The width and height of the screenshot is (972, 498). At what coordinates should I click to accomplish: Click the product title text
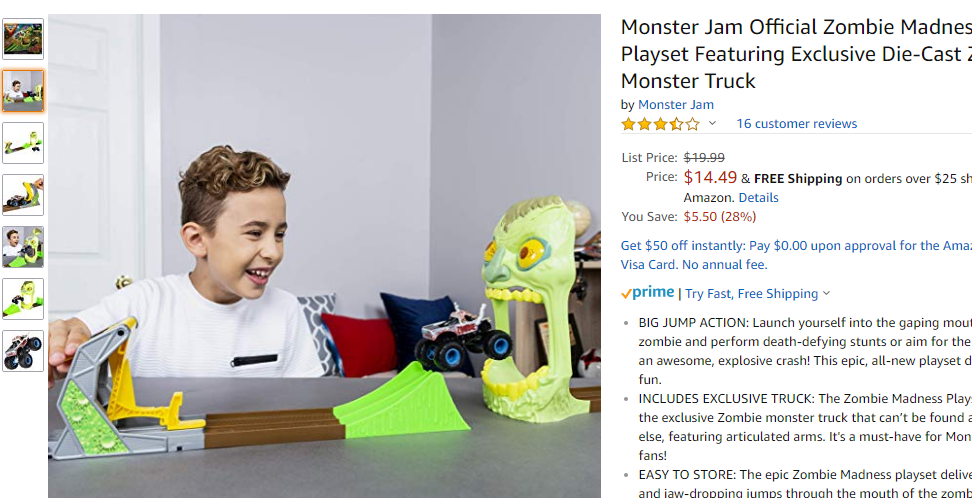click(x=796, y=54)
